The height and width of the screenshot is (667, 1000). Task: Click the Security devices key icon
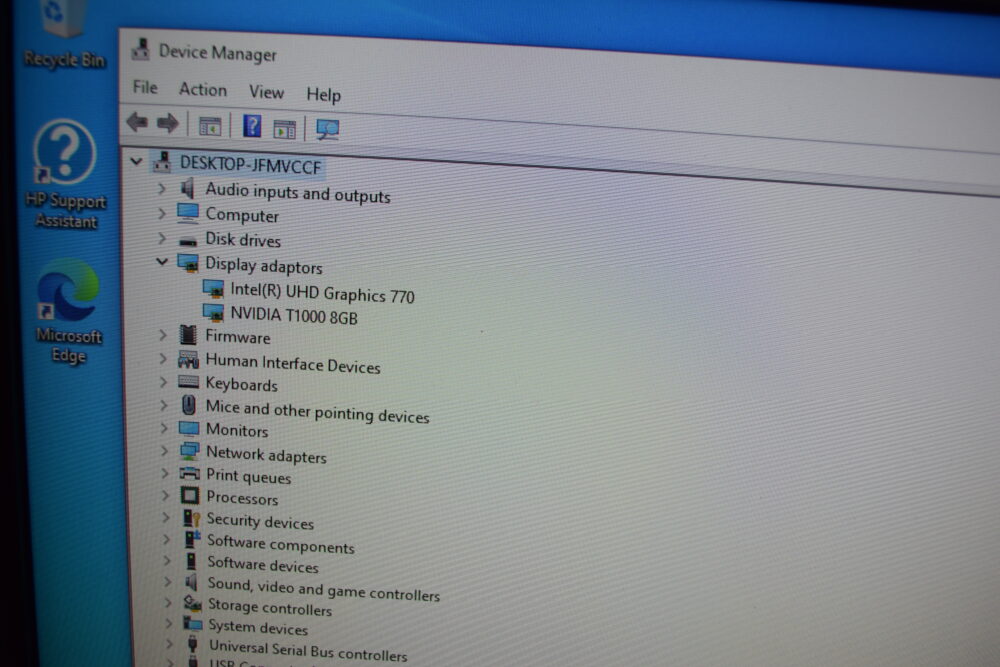pos(191,518)
